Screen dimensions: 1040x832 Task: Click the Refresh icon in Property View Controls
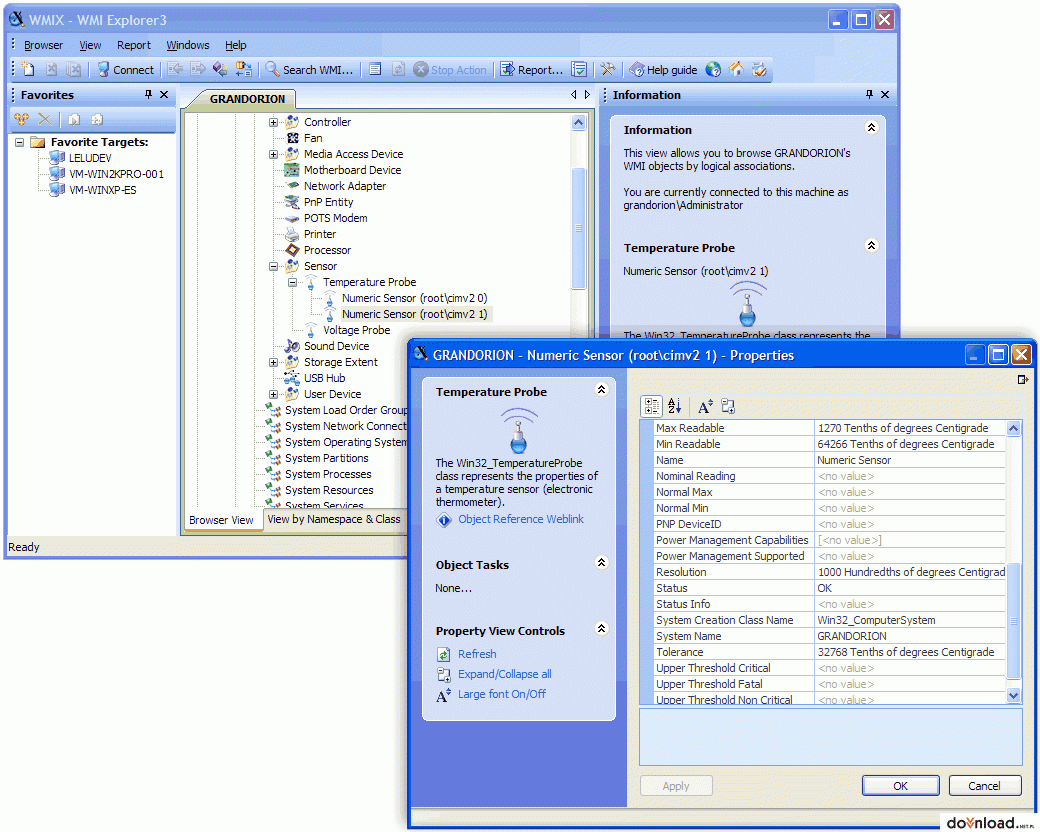tap(444, 655)
